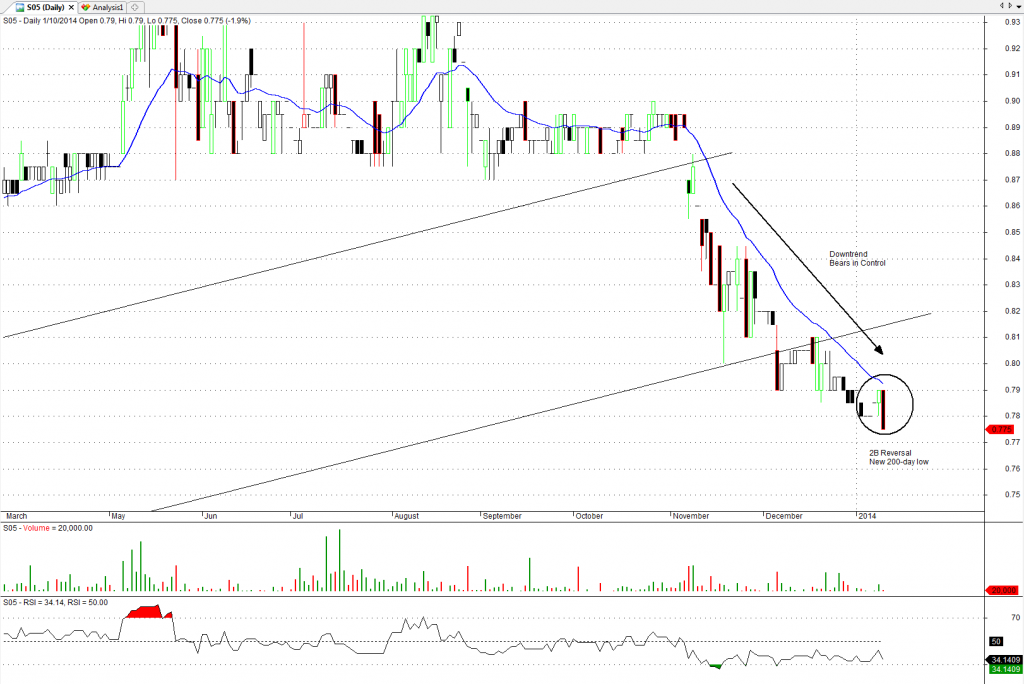This screenshot has height=684, width=1024.
Task: Close the S05 (Daily) tab
Action: coord(71,7)
